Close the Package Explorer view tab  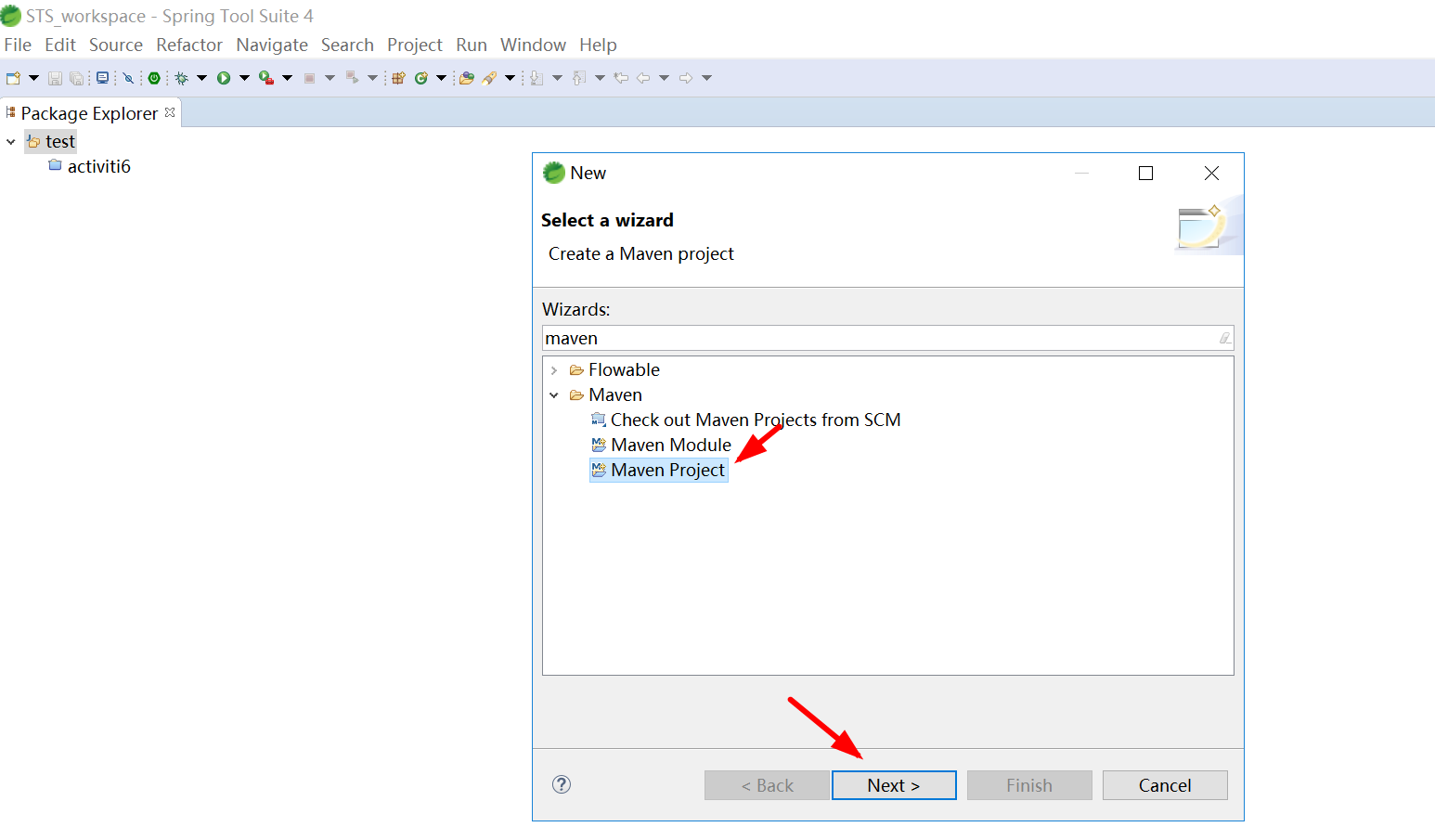pyautogui.click(x=170, y=112)
